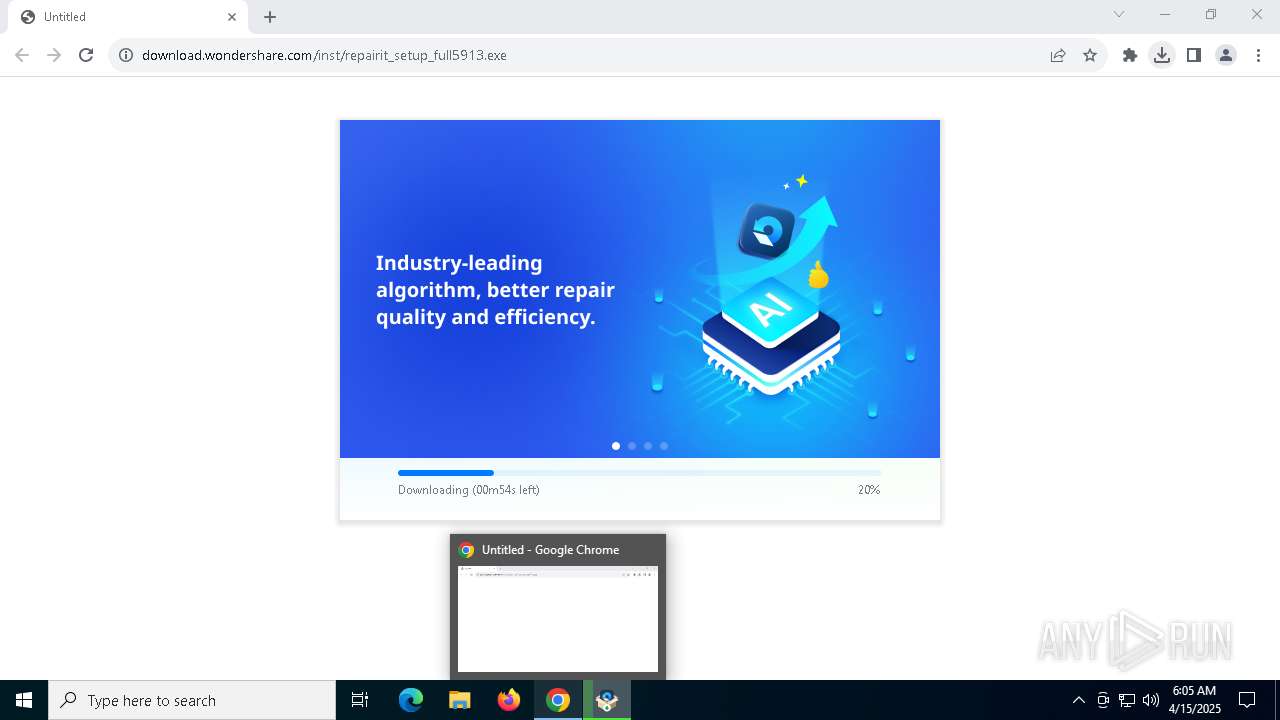Open Chrome profile avatar

coord(1226,55)
